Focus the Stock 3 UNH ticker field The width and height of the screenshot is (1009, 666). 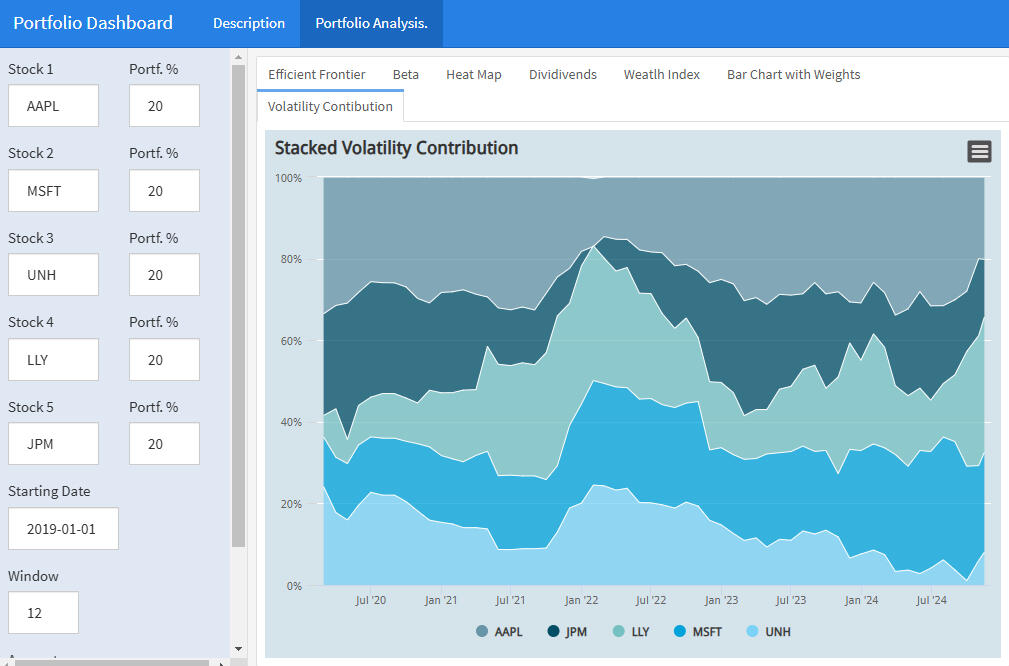tap(54, 275)
